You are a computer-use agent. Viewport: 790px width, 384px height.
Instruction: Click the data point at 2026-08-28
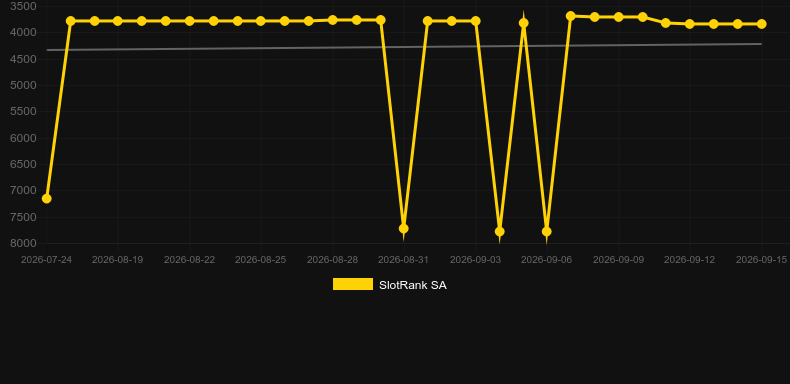click(x=333, y=20)
